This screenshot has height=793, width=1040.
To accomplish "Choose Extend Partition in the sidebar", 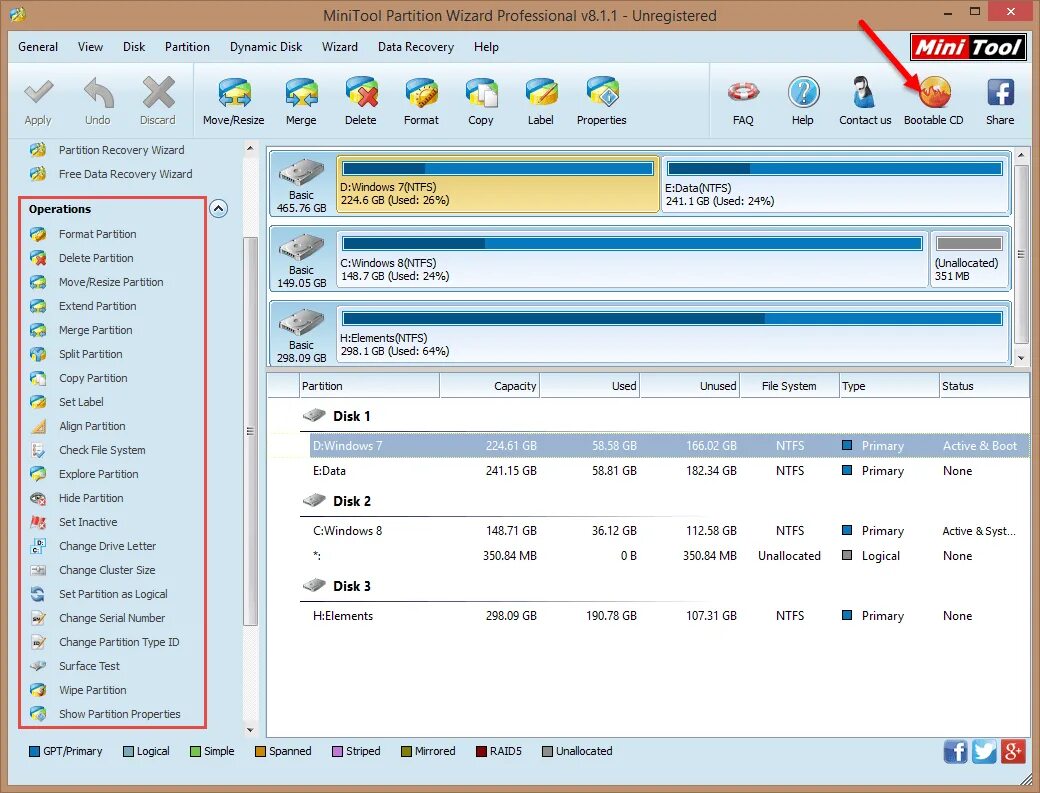I will [x=98, y=306].
